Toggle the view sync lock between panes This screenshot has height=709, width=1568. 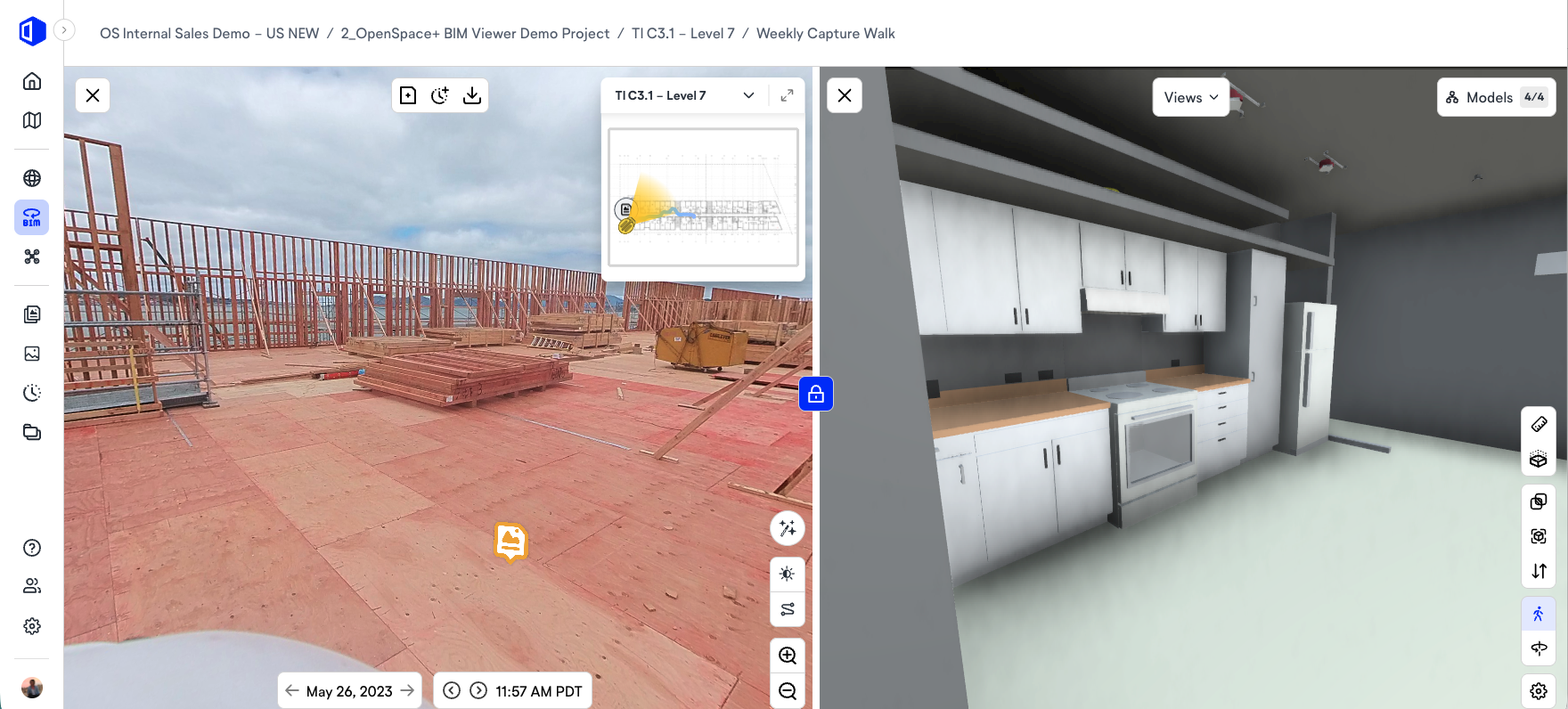(816, 394)
